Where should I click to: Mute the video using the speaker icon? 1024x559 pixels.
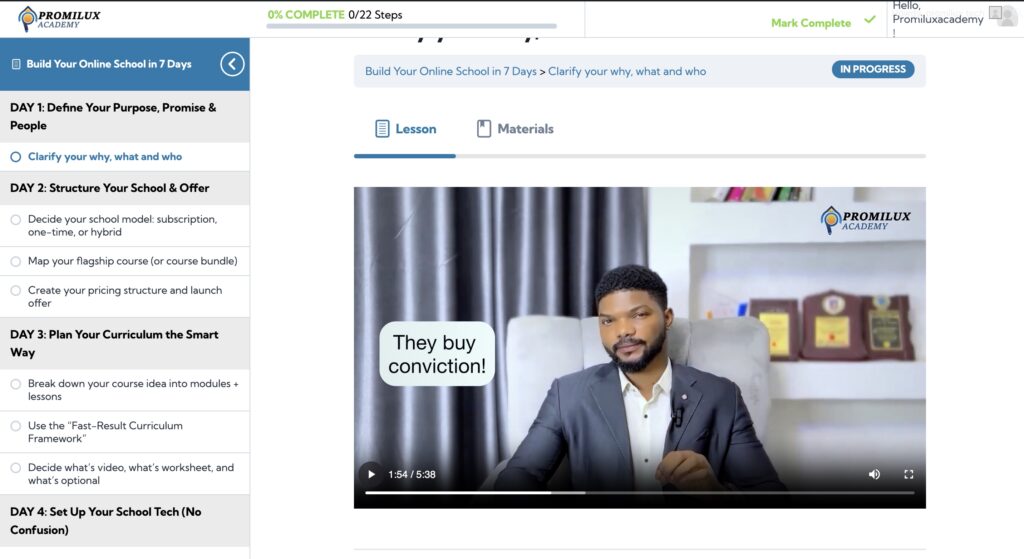point(874,474)
